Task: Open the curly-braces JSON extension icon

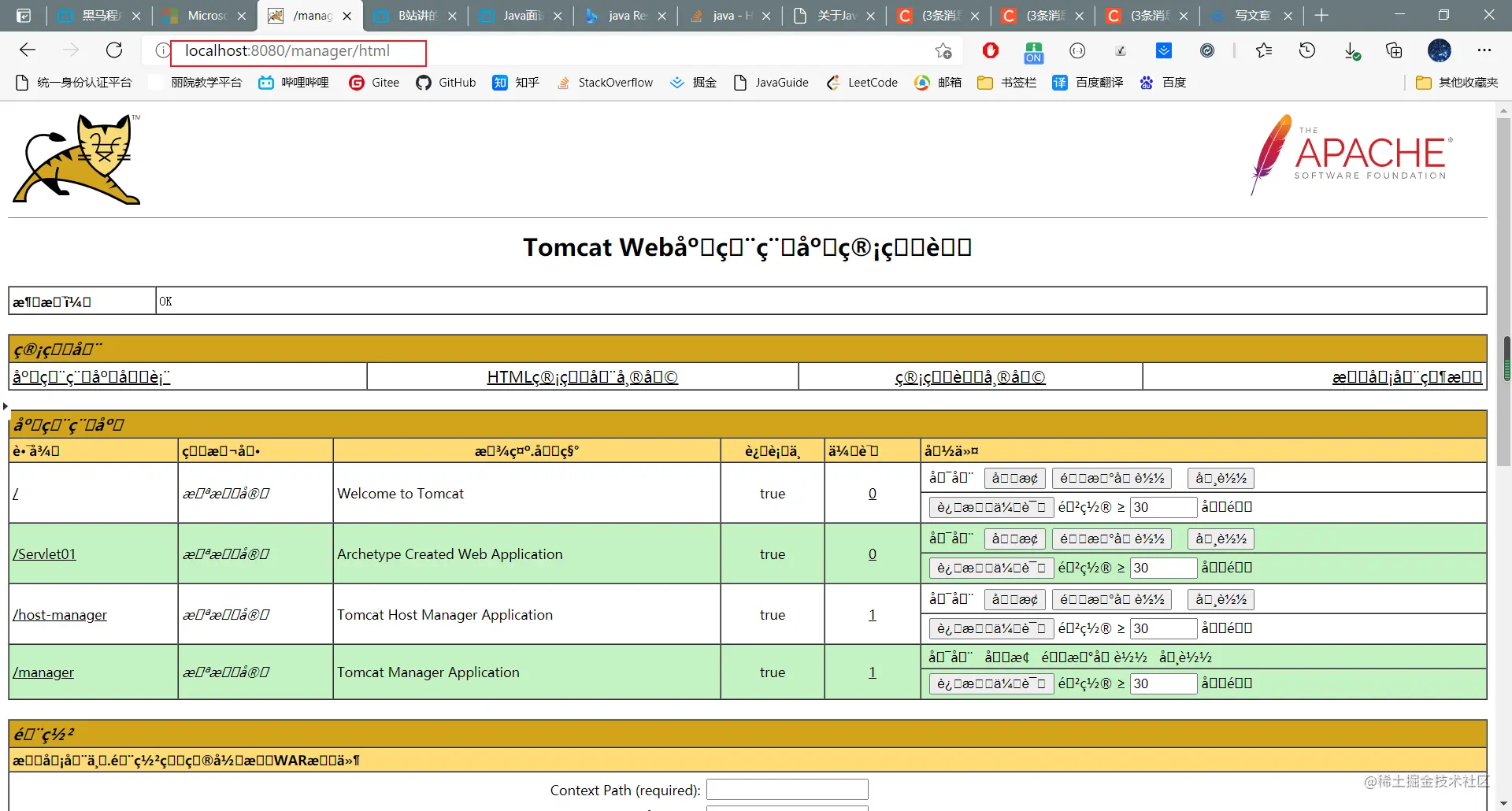Action: (1077, 50)
